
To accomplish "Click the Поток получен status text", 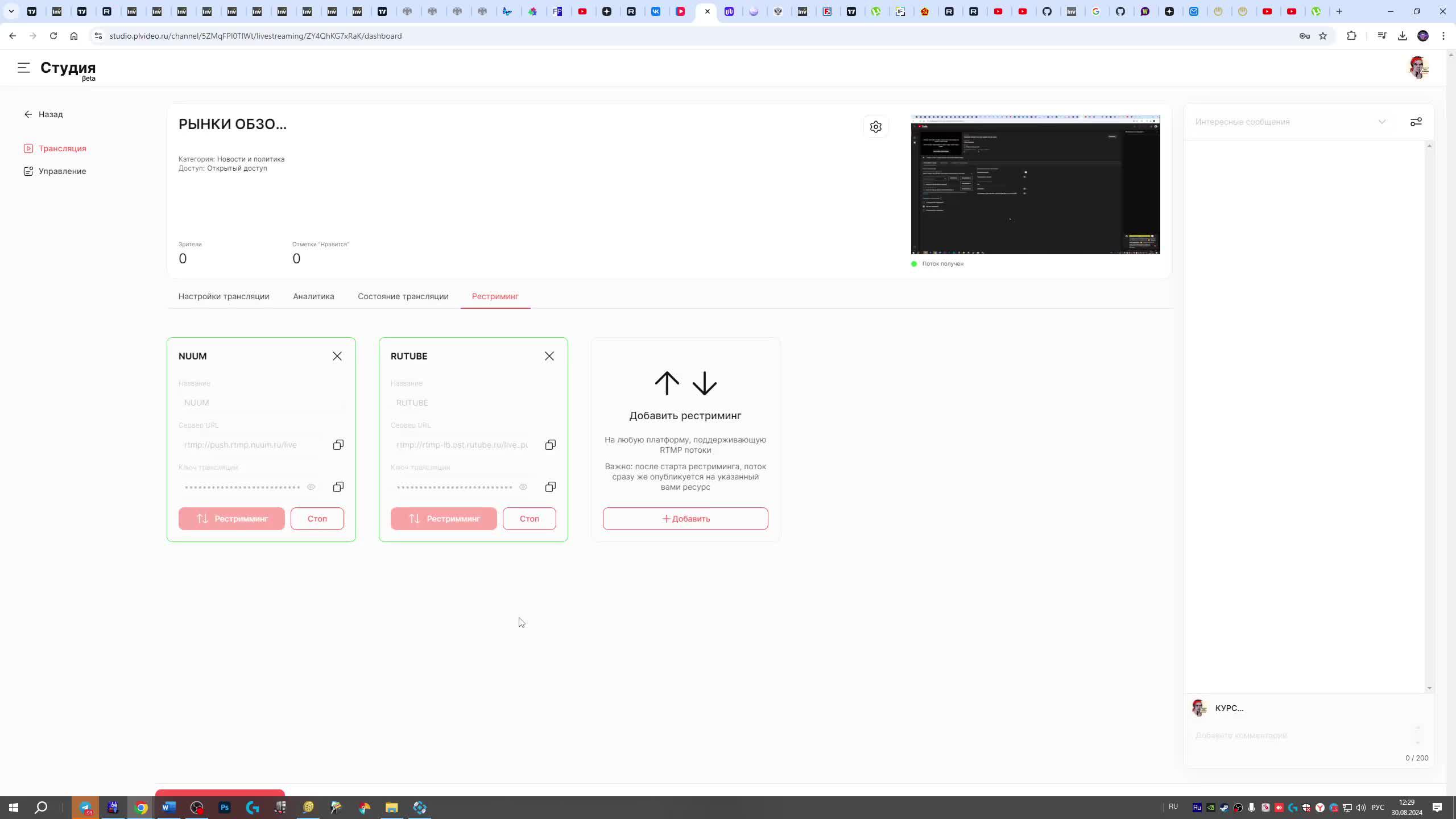I will 943,264.
